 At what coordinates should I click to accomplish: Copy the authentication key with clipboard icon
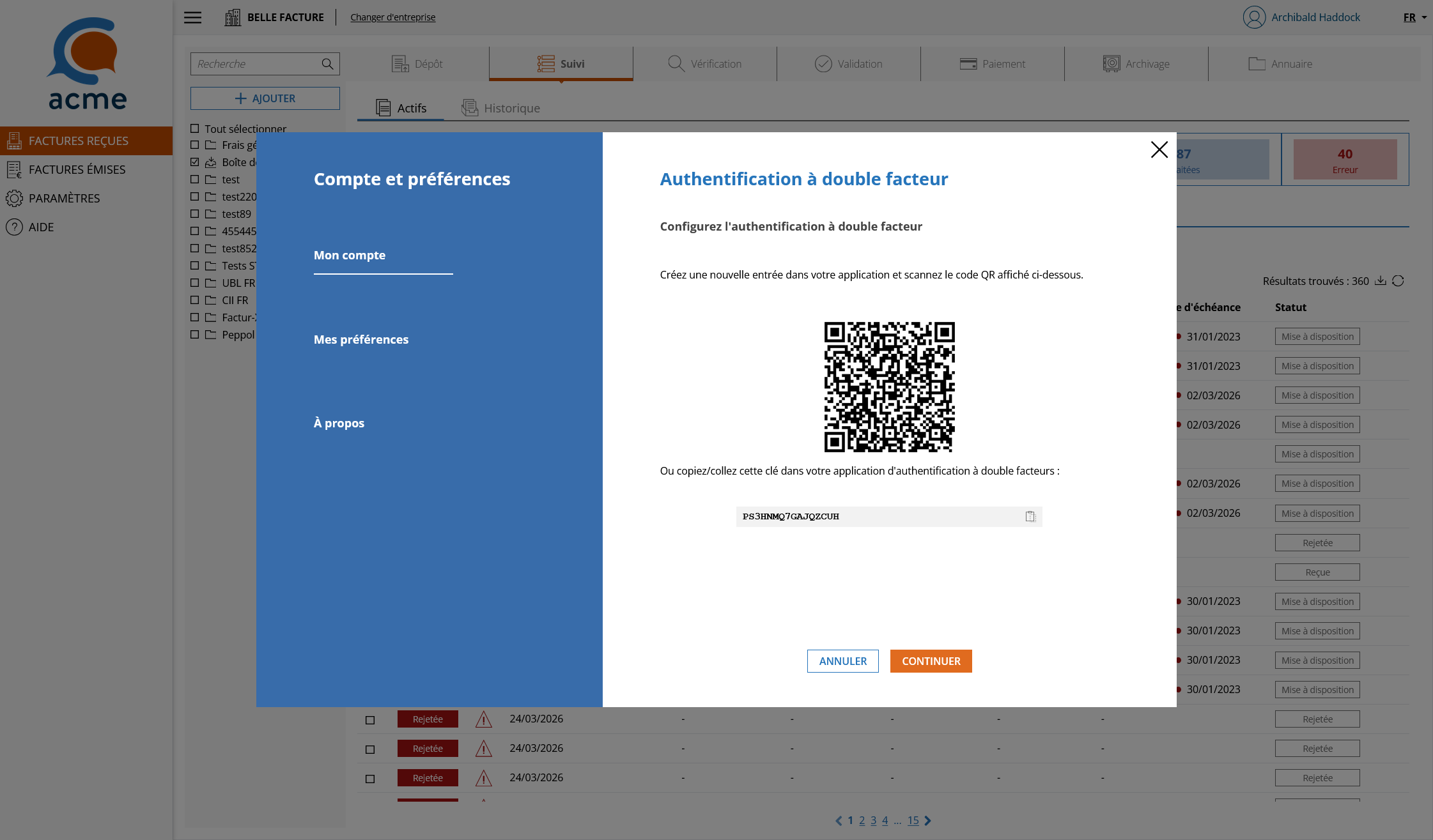pyautogui.click(x=1030, y=516)
